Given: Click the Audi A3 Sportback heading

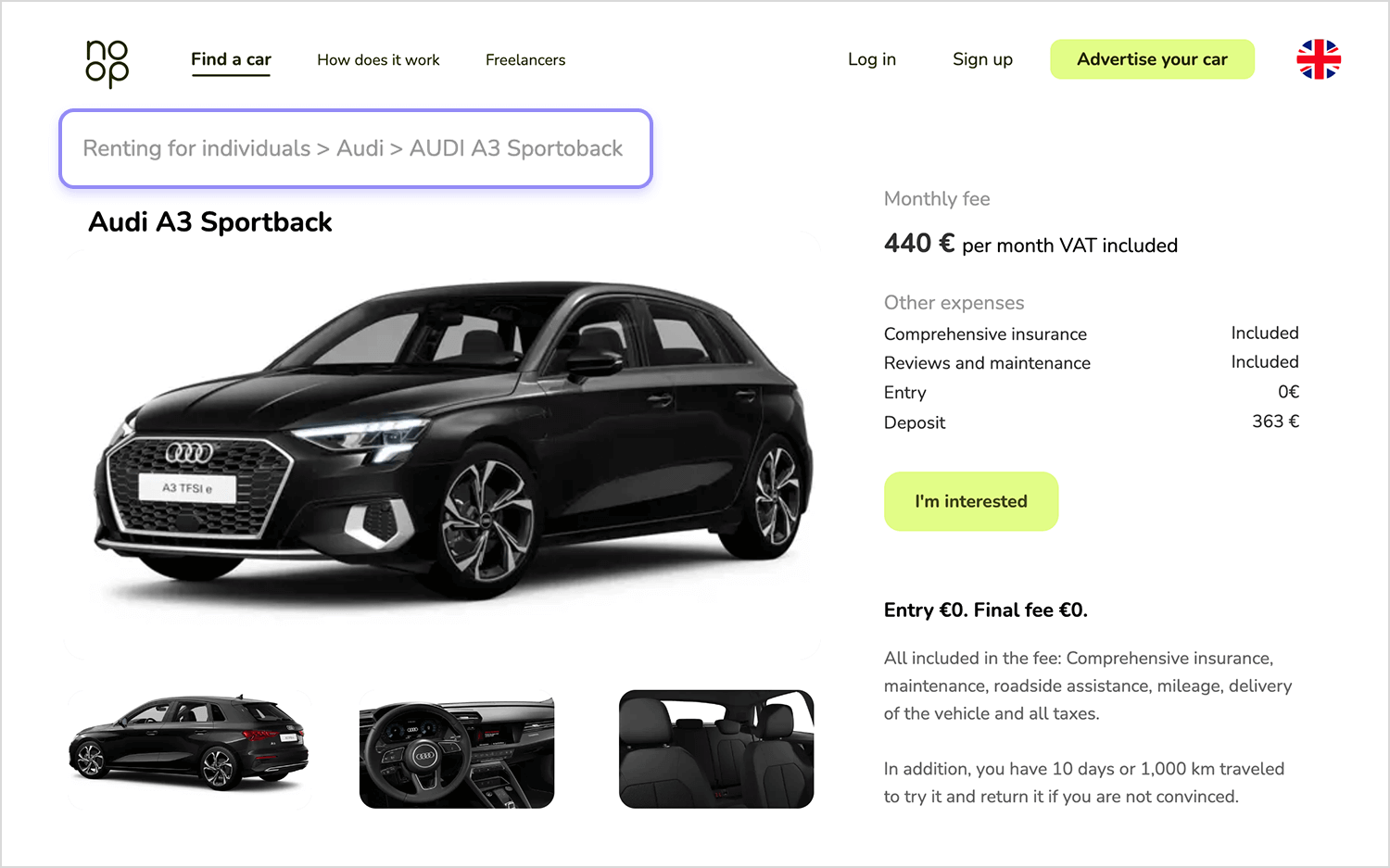Looking at the screenshot, I should point(210,222).
